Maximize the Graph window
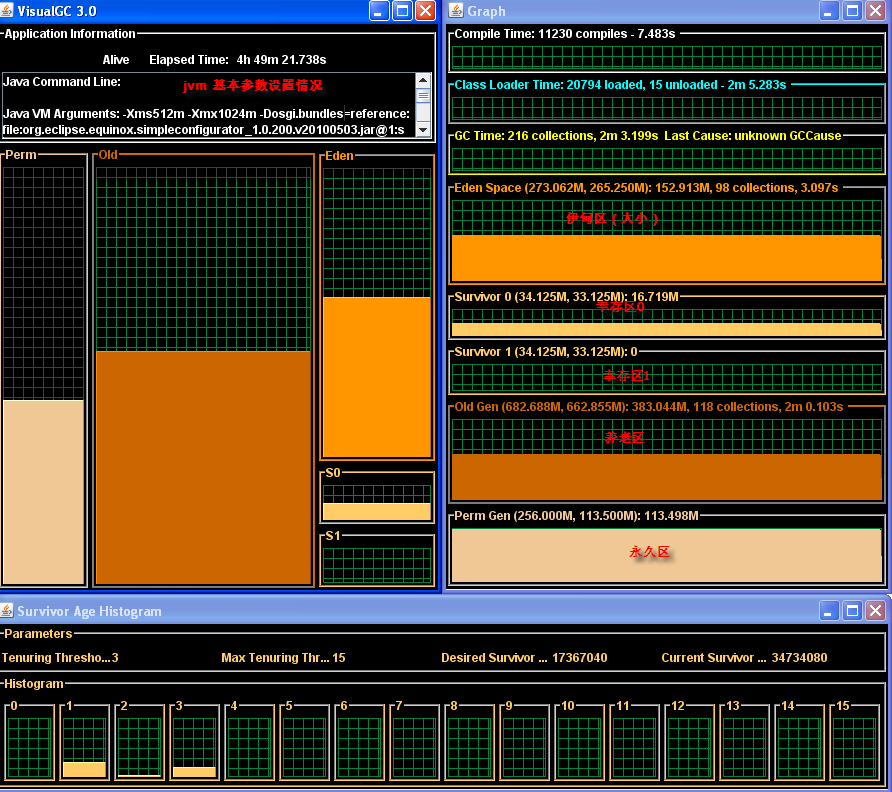 coord(852,11)
